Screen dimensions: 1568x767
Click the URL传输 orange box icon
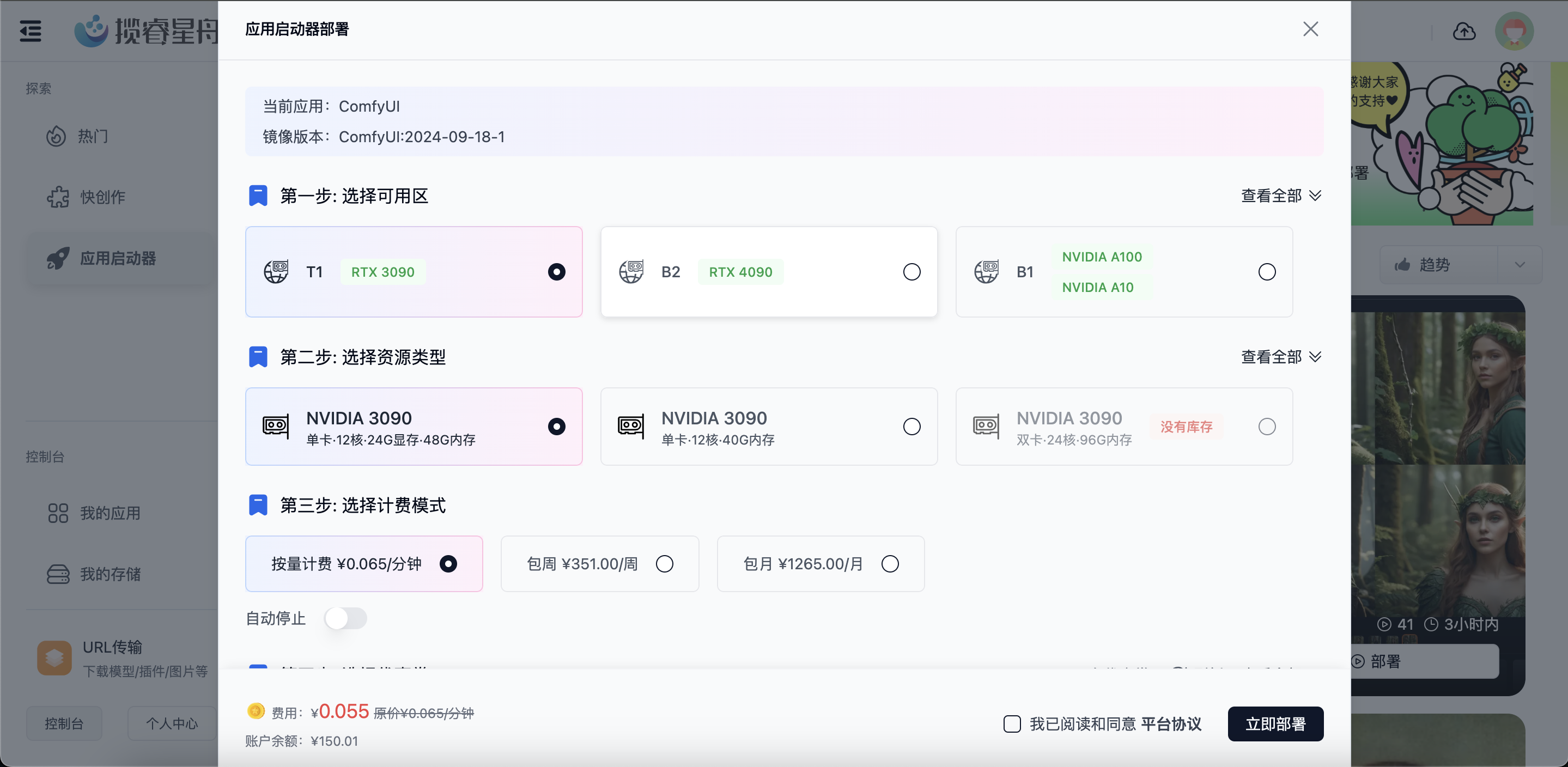(54, 658)
